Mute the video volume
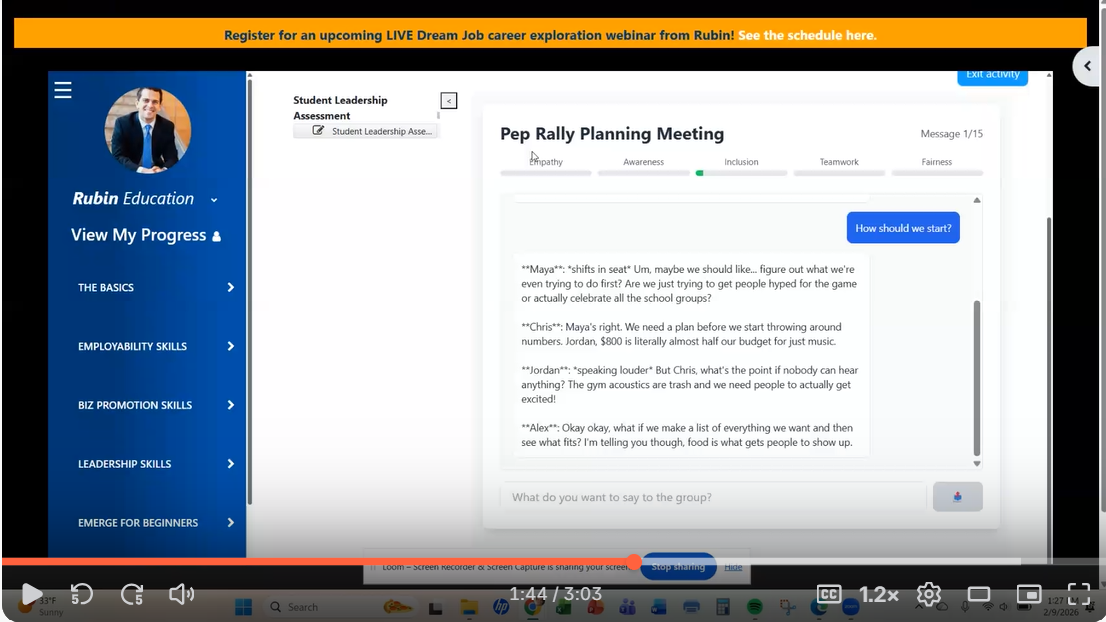This screenshot has width=1106, height=622. click(x=181, y=594)
